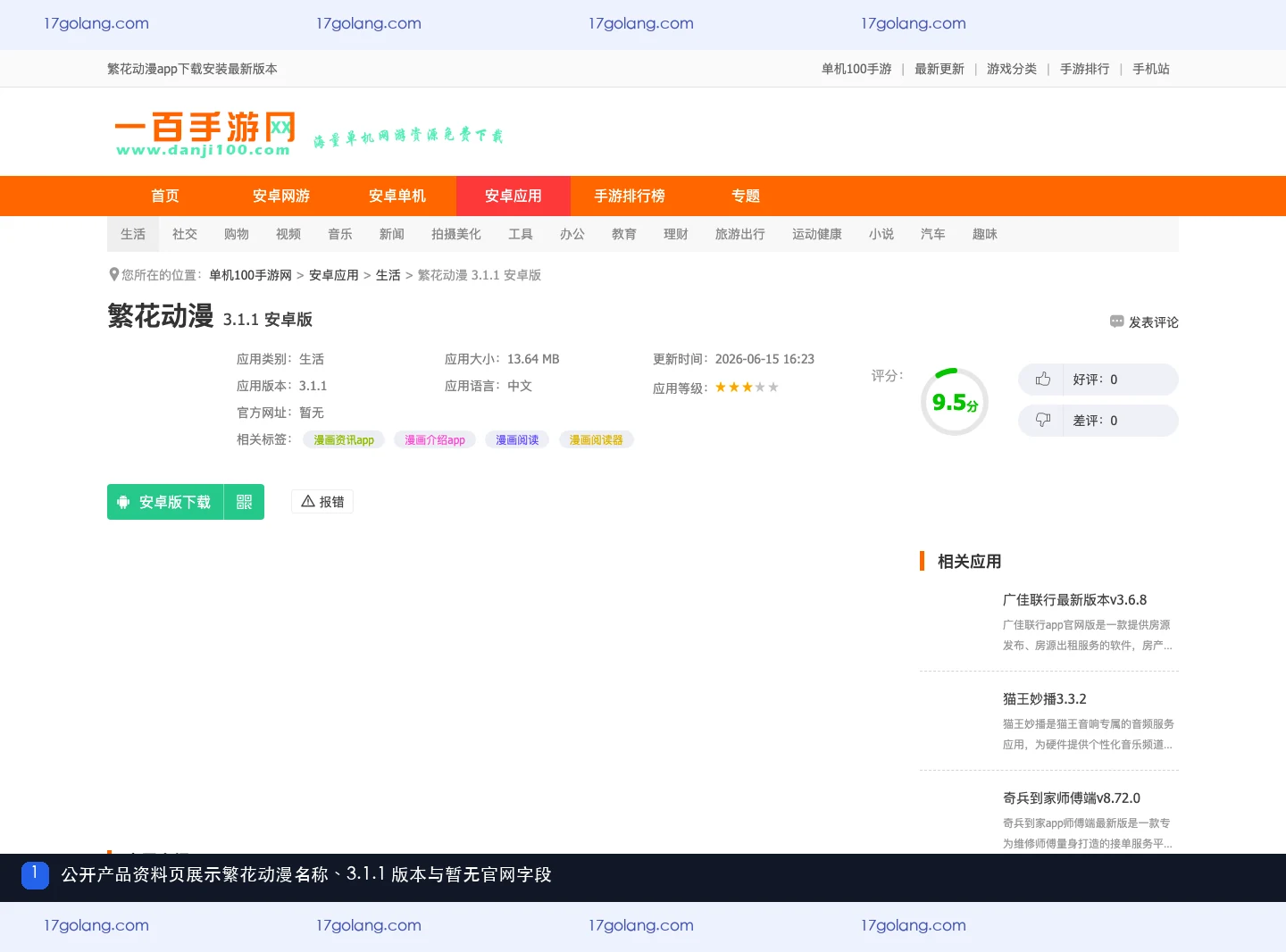This screenshot has width=1286, height=952.
Task: Open related app 广佳联行最新版本v3.6.8
Action: (x=1074, y=600)
